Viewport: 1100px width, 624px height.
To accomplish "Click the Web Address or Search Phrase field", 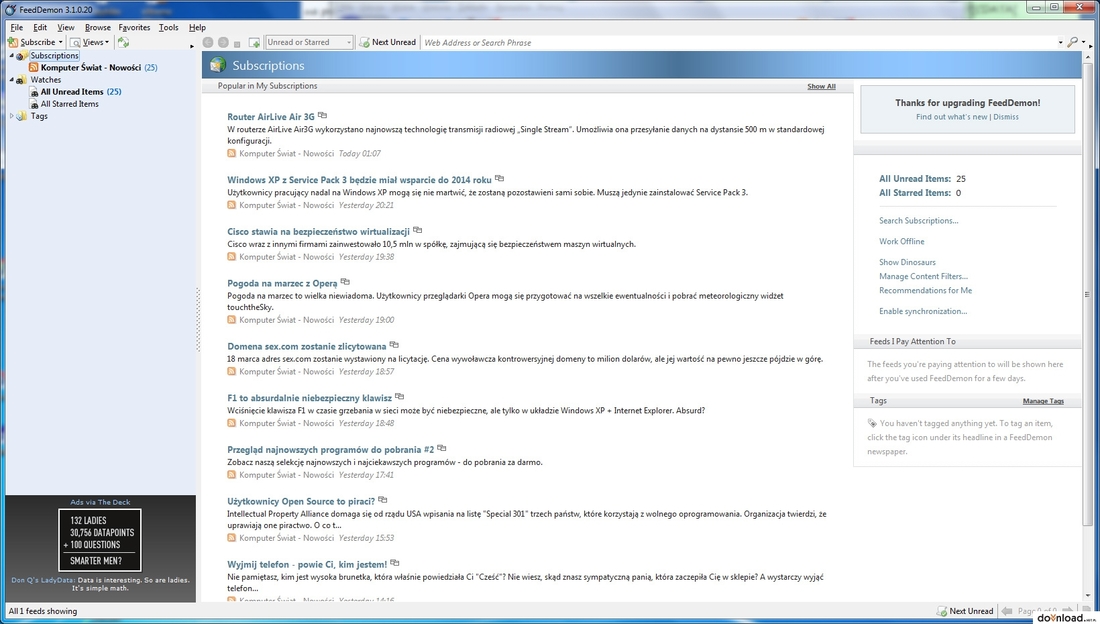I will tap(738, 43).
